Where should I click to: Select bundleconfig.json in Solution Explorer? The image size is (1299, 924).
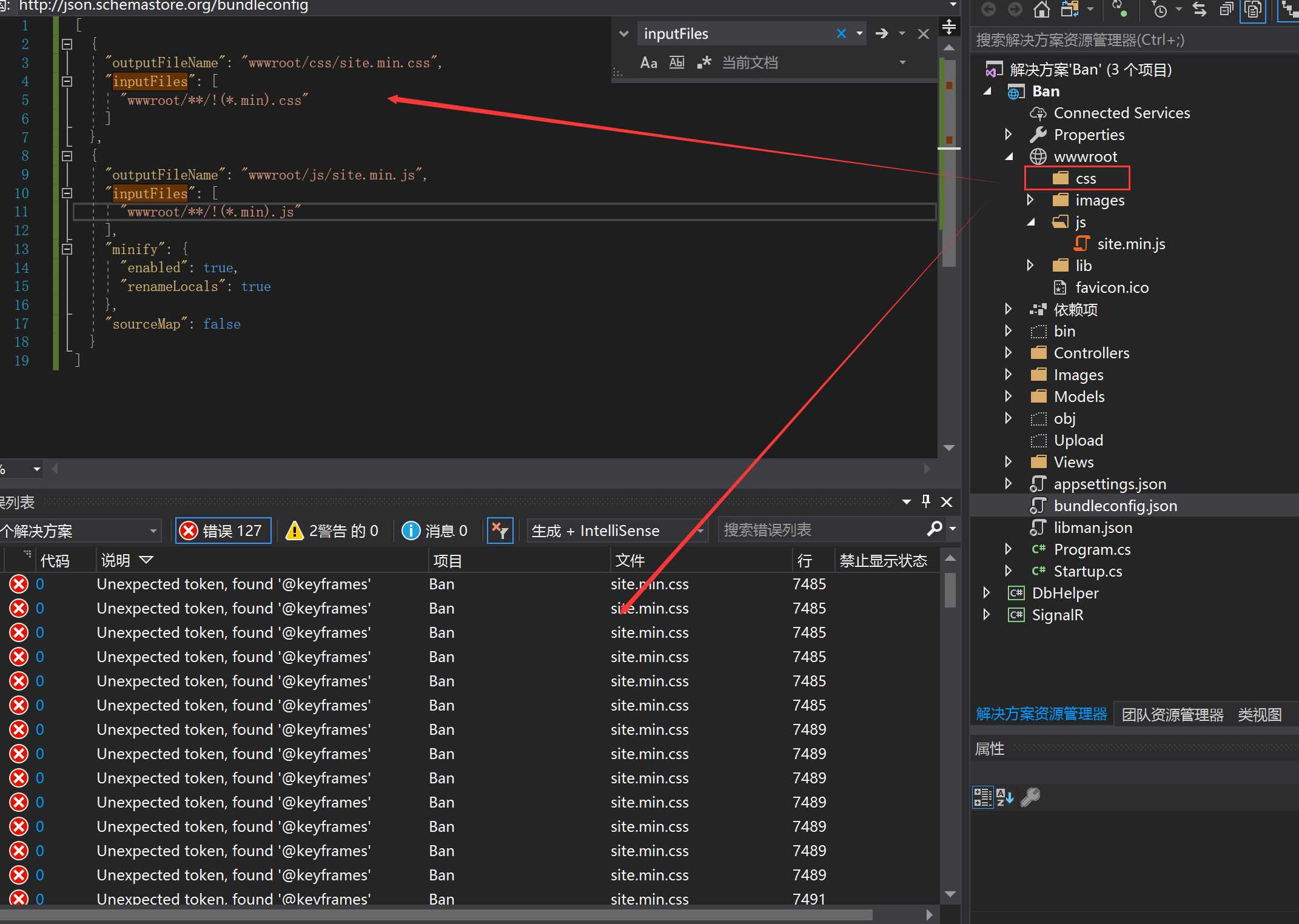pyautogui.click(x=1115, y=506)
